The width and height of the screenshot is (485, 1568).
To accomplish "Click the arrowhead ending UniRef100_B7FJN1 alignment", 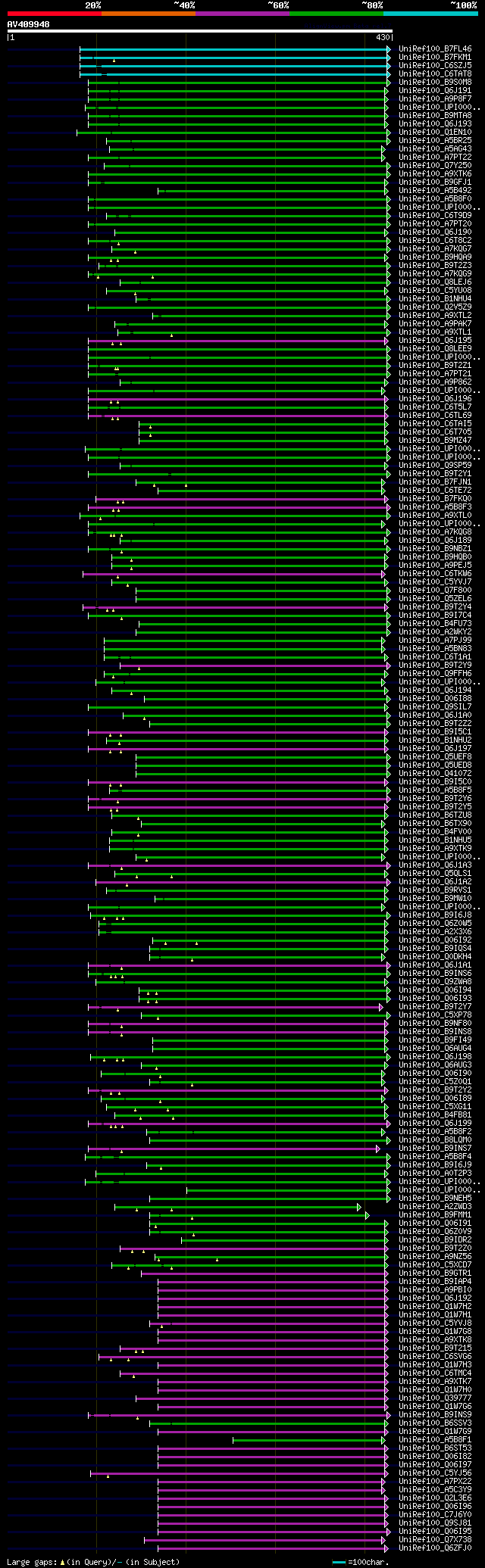I will click(x=383, y=482).
